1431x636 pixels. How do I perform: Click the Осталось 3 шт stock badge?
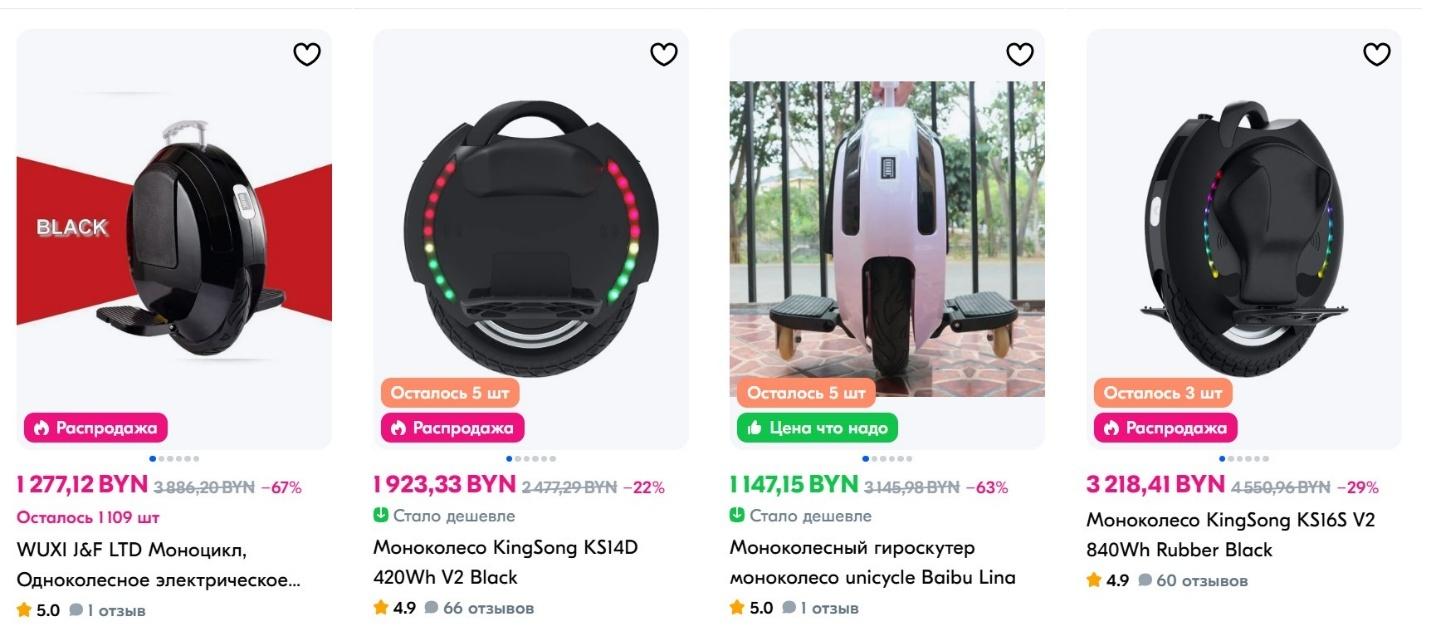click(x=1163, y=393)
